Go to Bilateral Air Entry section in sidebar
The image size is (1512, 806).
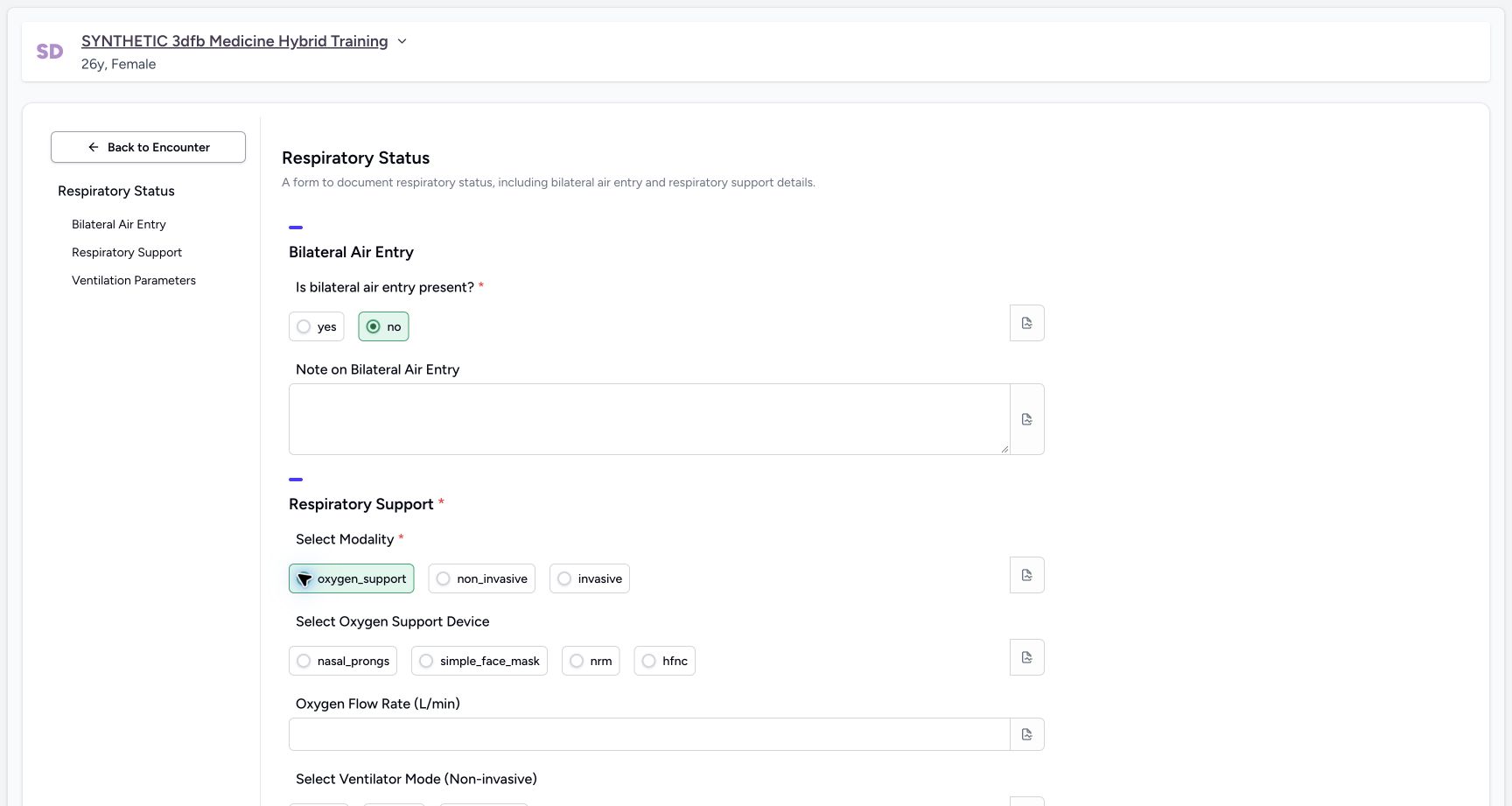tap(119, 224)
